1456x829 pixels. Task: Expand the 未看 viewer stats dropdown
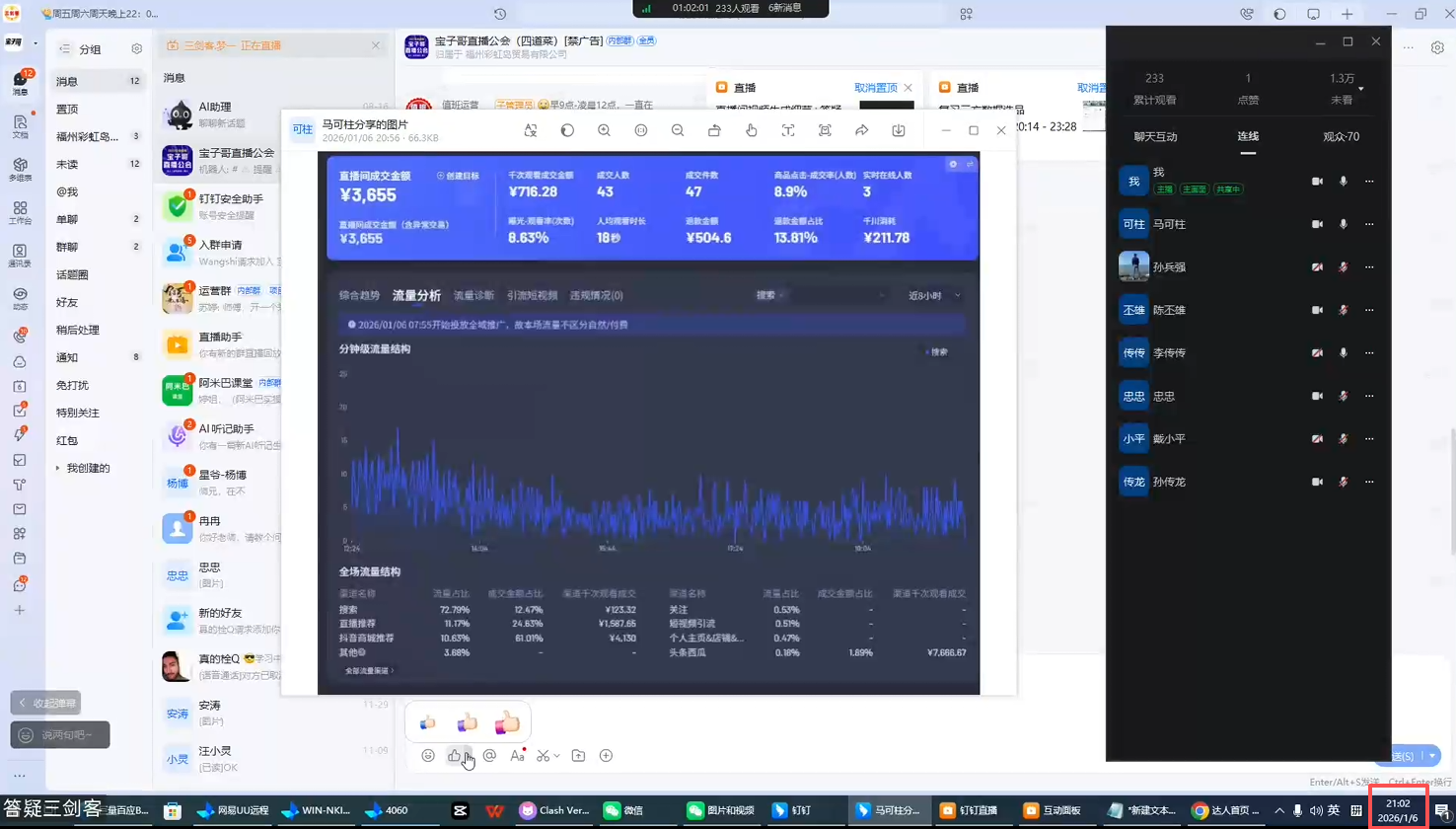1361,89
